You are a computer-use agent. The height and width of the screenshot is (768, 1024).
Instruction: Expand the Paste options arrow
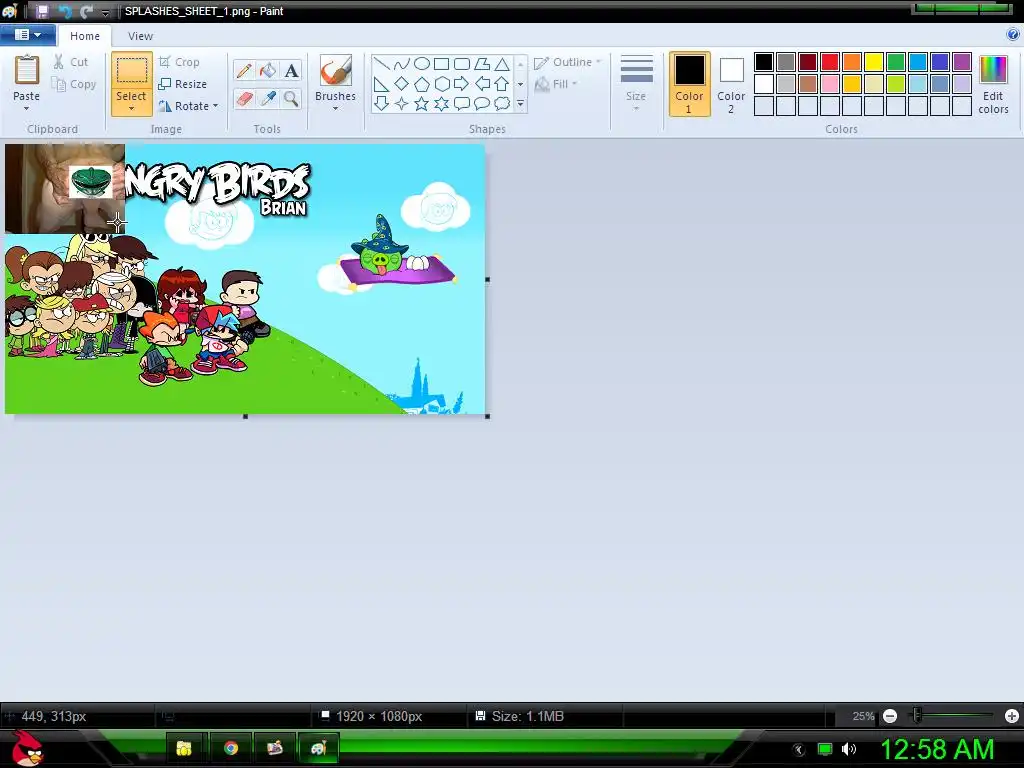[26, 109]
